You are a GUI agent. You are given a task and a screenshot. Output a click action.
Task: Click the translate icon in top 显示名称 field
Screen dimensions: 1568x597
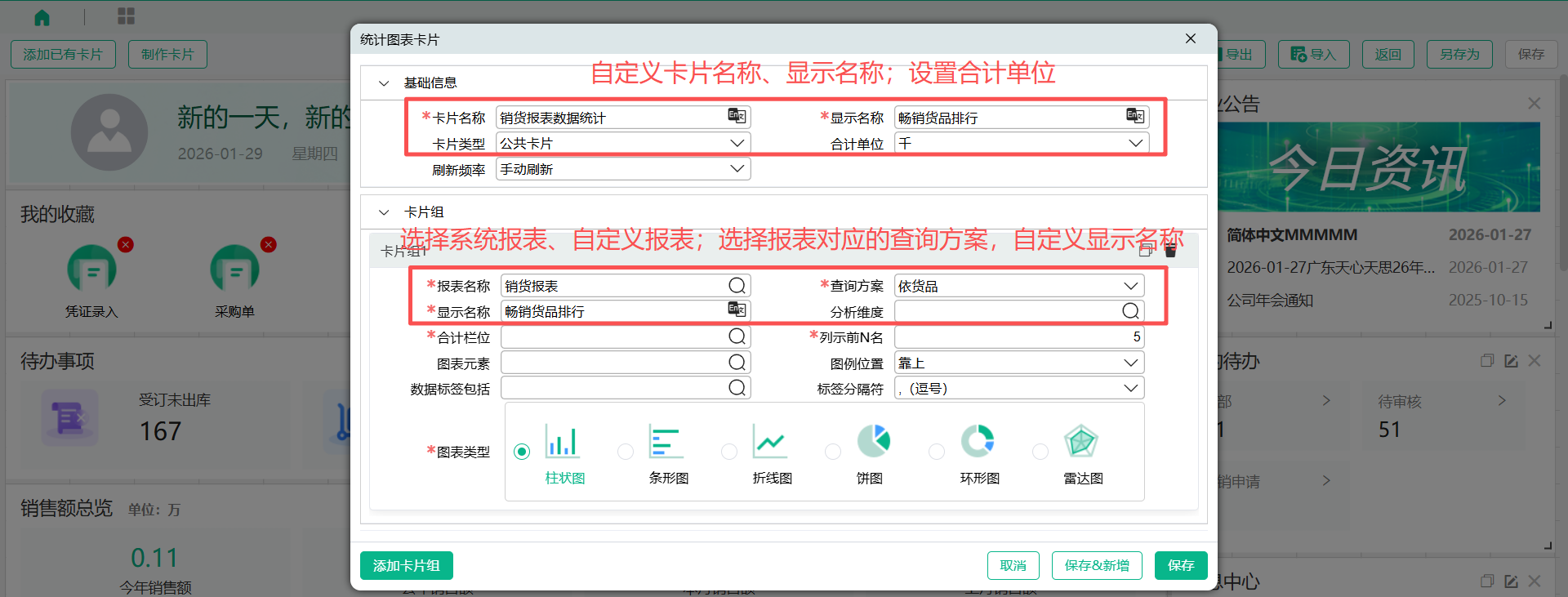point(1135,116)
